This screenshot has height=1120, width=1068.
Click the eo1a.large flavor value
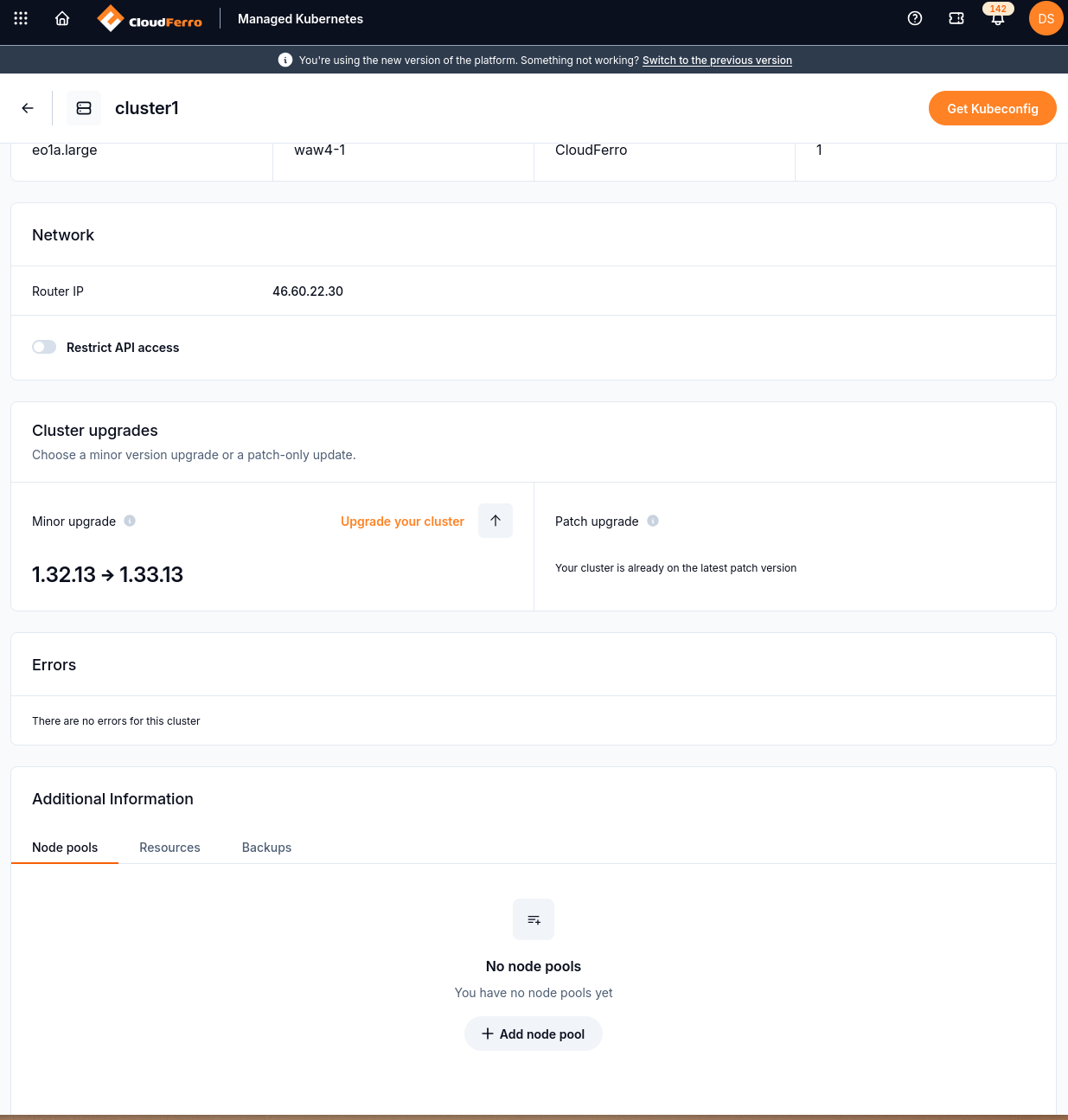[x=65, y=150]
